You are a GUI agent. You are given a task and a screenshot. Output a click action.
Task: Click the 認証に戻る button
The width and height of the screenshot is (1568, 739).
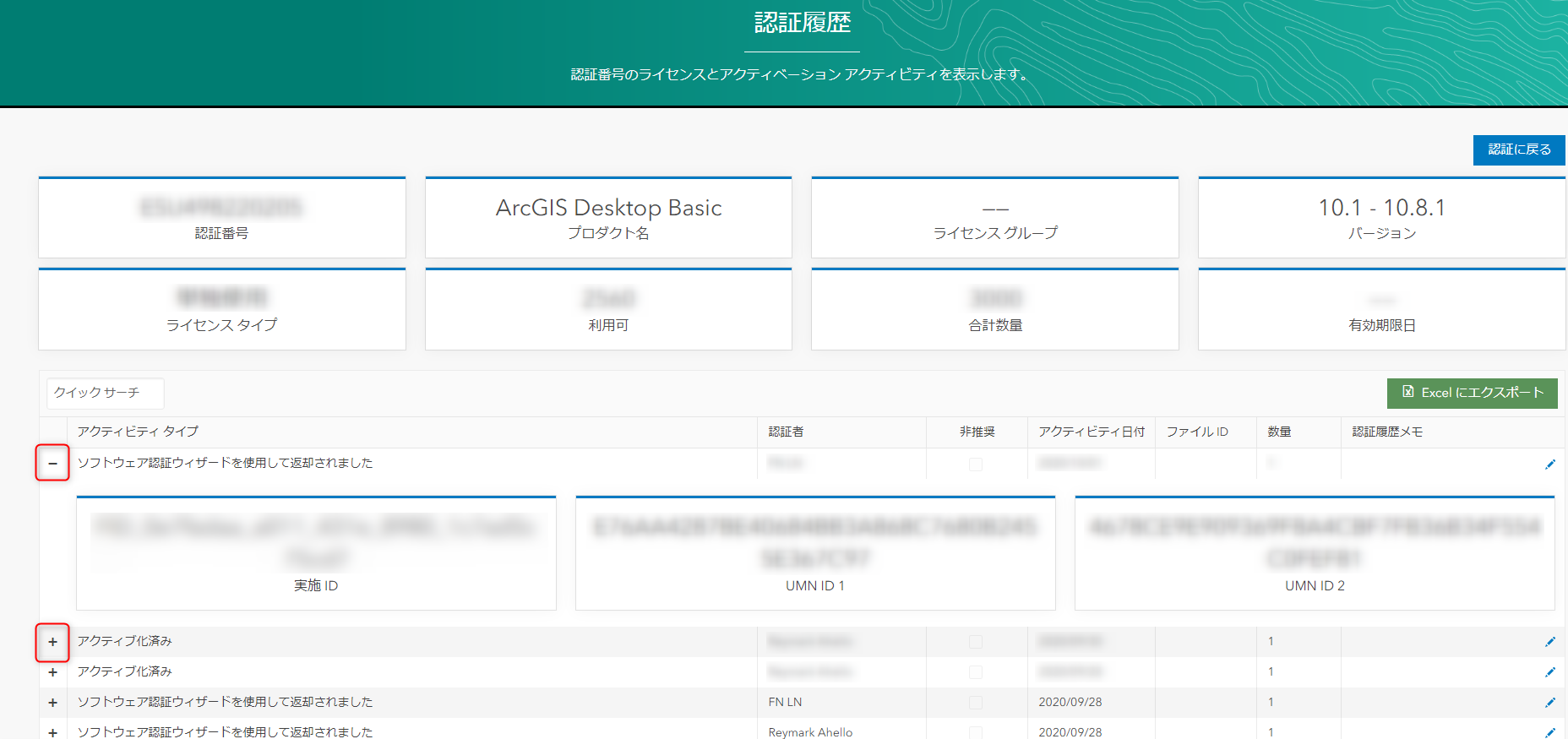[x=1519, y=149]
